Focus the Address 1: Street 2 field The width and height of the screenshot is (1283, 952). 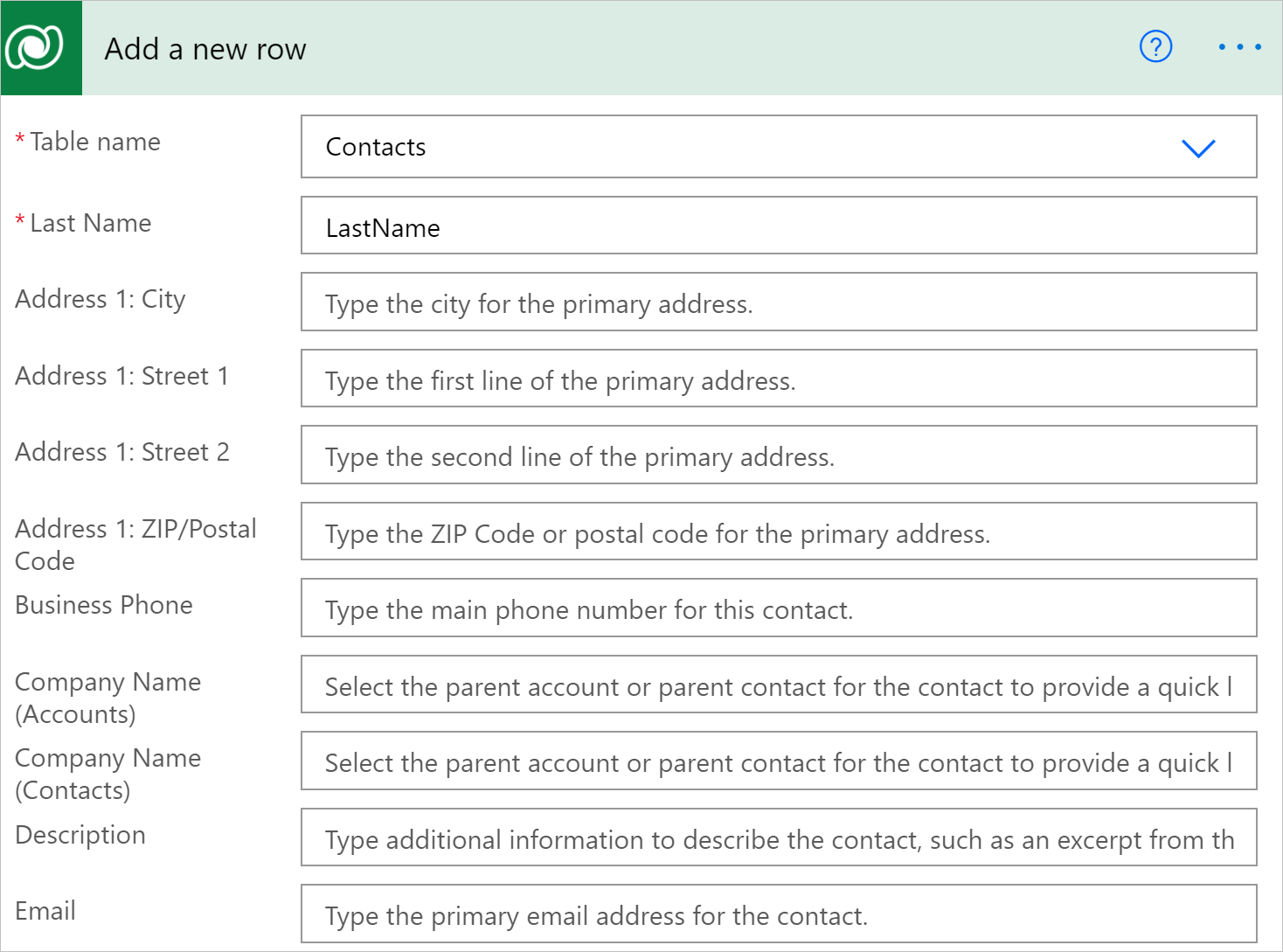(x=778, y=455)
